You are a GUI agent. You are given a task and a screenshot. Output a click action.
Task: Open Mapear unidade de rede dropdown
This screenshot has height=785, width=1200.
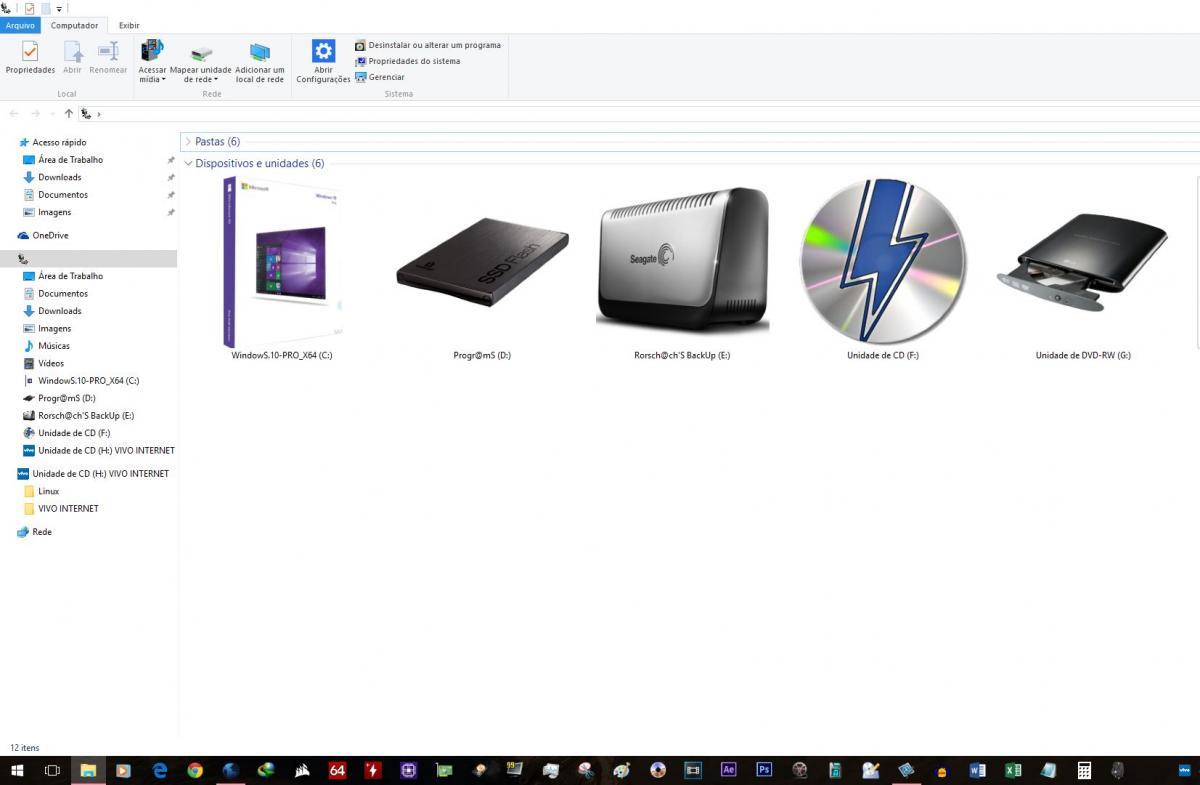(x=201, y=61)
